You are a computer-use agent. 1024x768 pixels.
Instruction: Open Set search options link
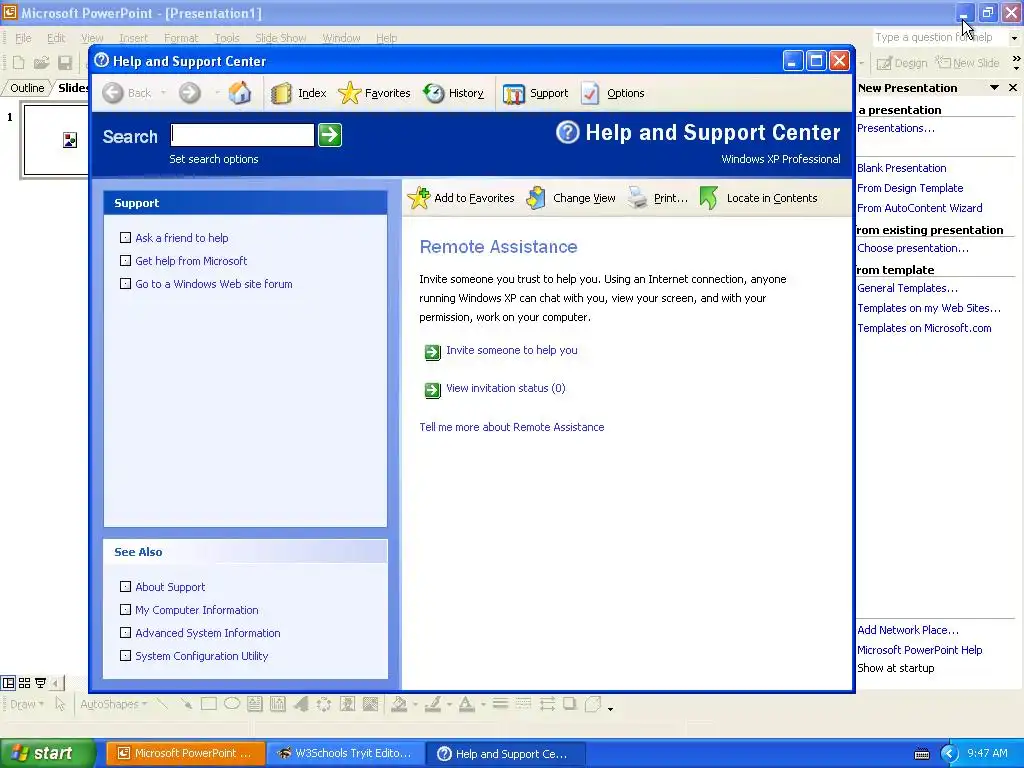coord(214,159)
